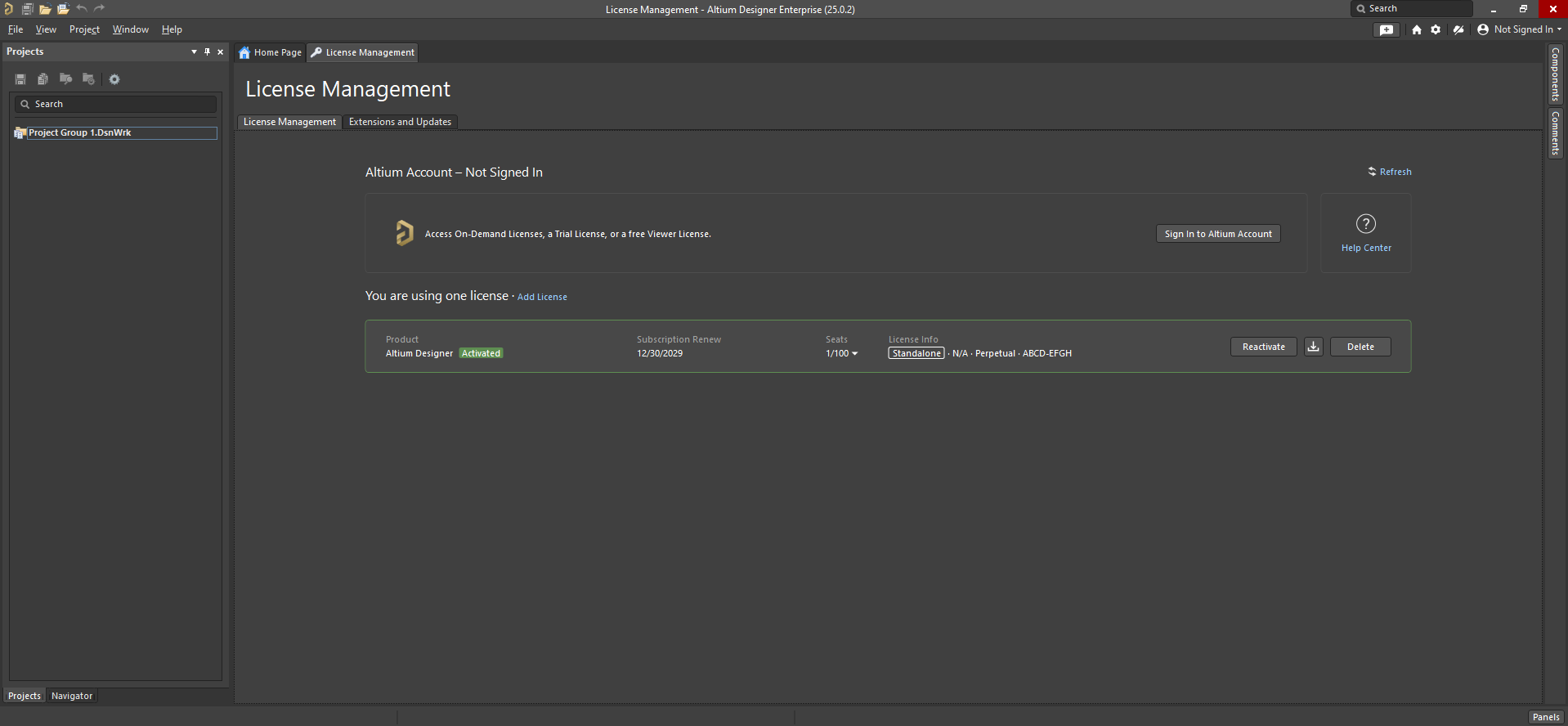Open the Components side panel tab

tap(1555, 74)
